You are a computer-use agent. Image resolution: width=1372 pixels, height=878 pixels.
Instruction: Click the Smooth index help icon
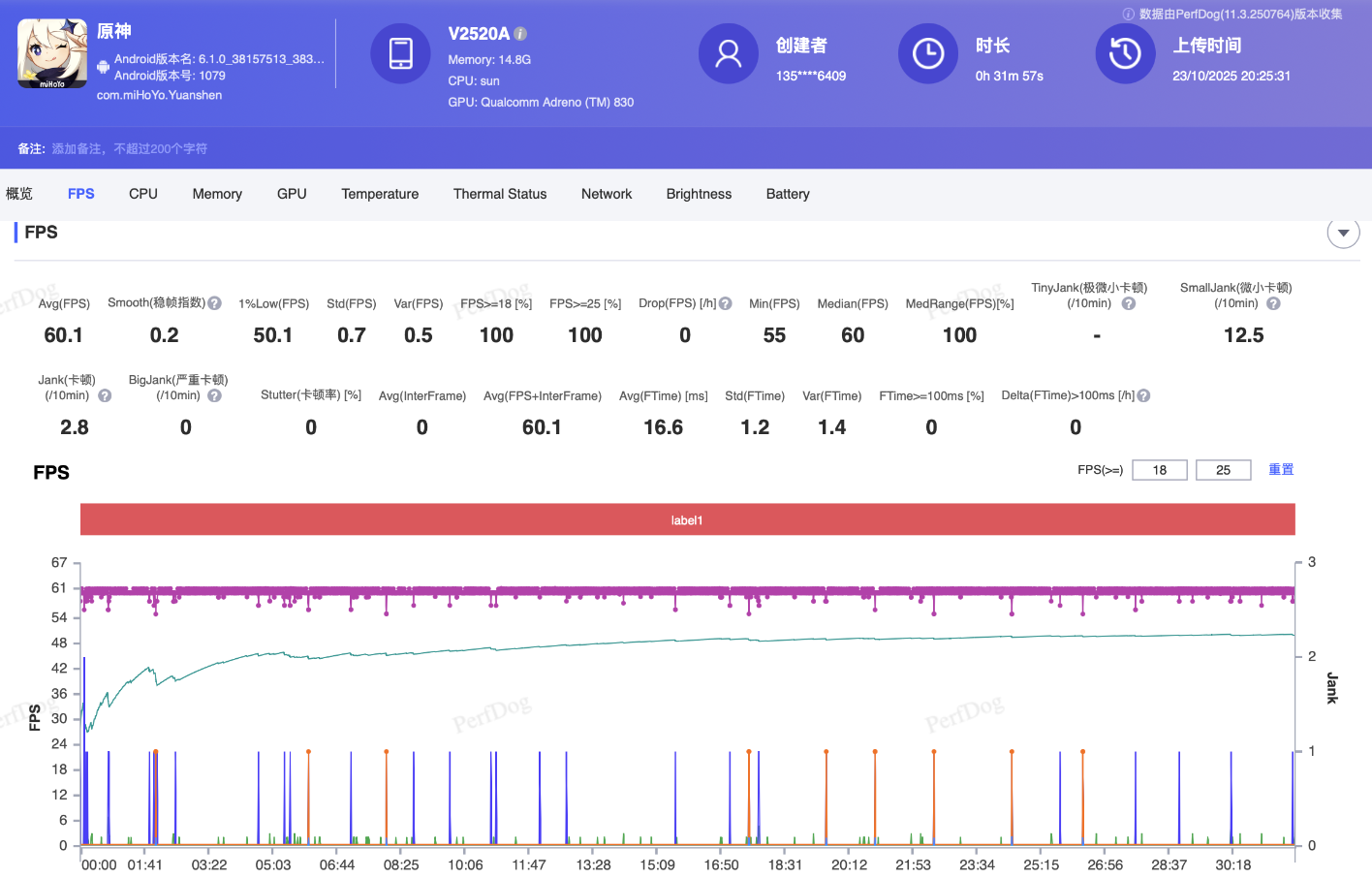pyautogui.click(x=215, y=303)
